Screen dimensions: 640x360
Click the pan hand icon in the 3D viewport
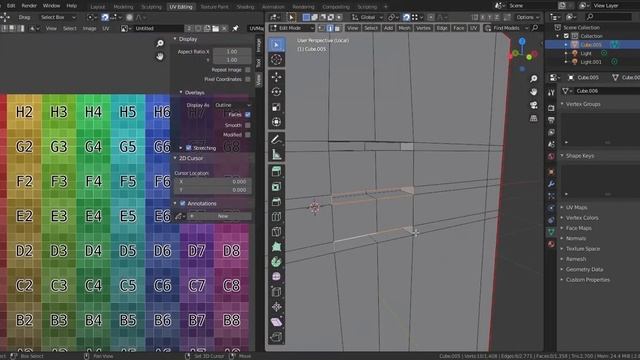click(x=533, y=92)
